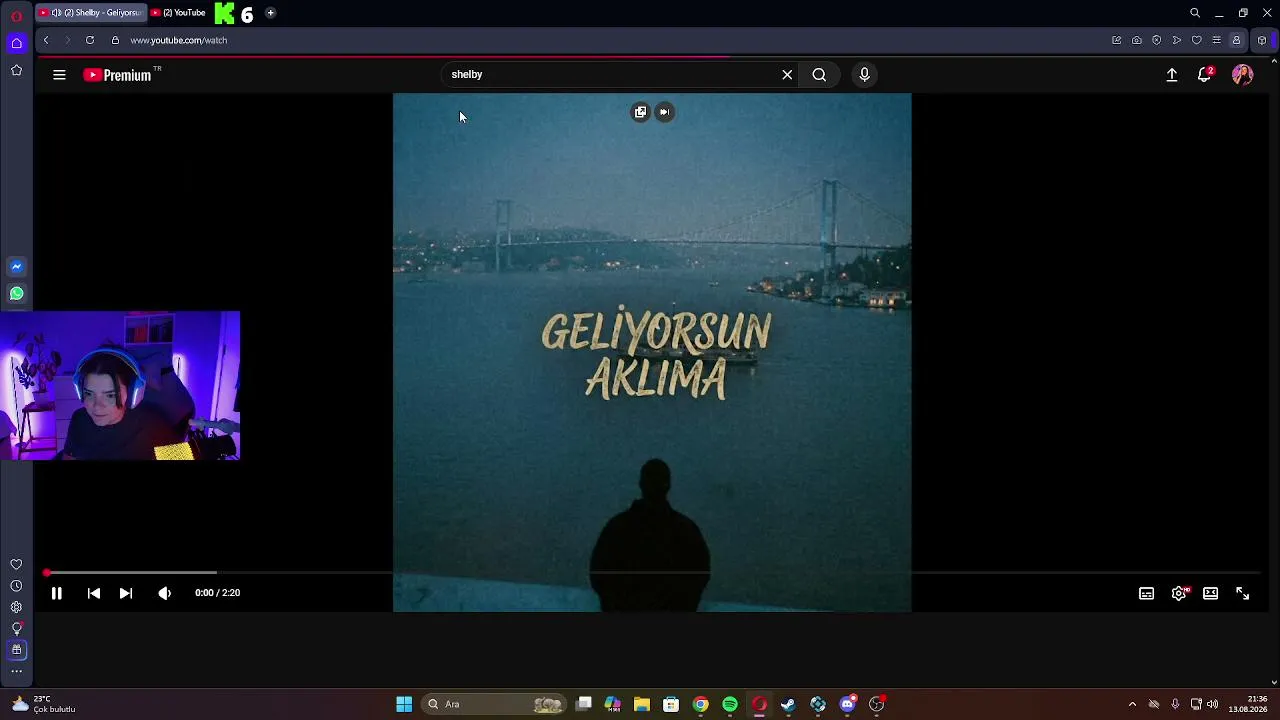View site security lock info
This screenshot has height=720, width=1280.
[115, 40]
